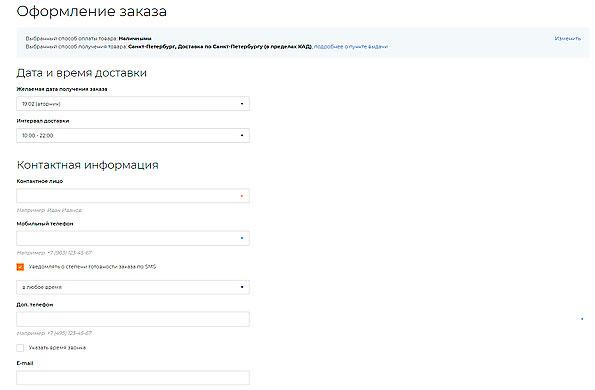The width and height of the screenshot is (595, 390).
Task: Enable the "Указать время звонка" checkbox
Action: coord(20,348)
